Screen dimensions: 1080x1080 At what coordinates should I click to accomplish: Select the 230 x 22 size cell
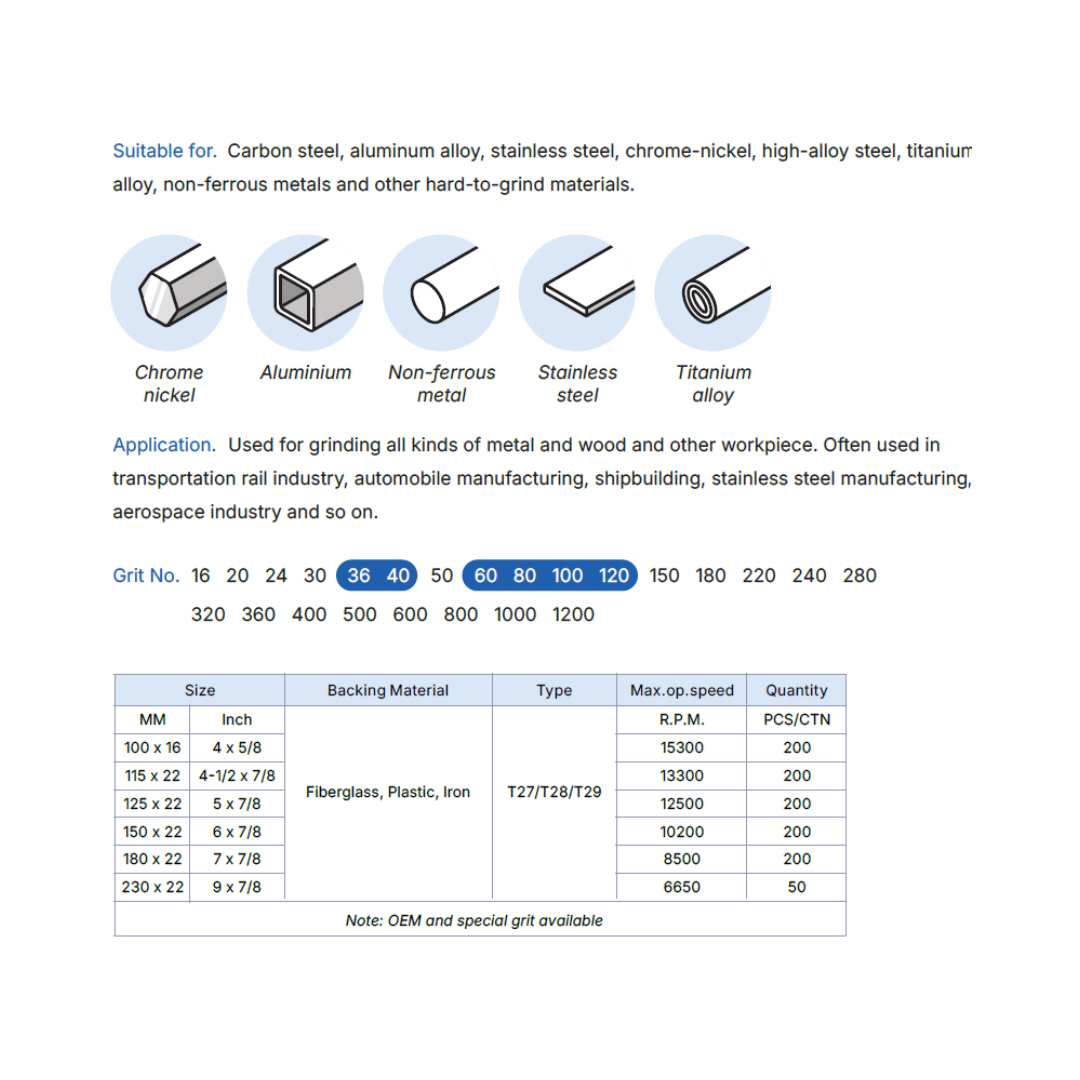[x=152, y=887]
